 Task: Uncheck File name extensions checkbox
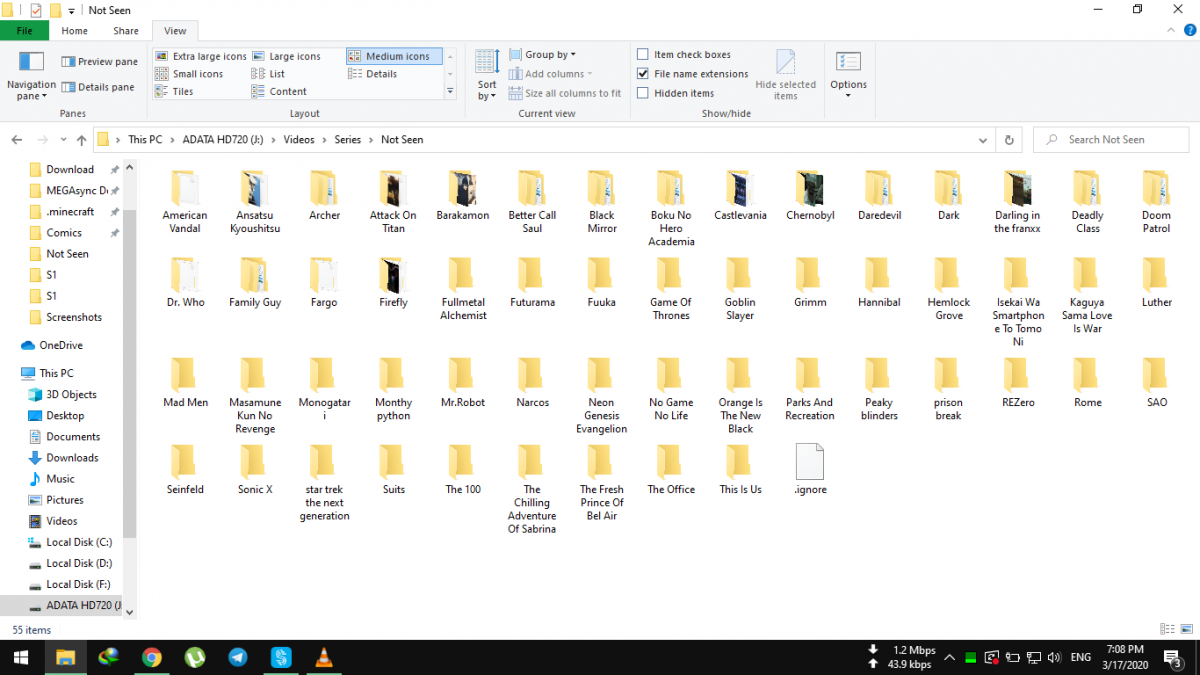coord(643,74)
